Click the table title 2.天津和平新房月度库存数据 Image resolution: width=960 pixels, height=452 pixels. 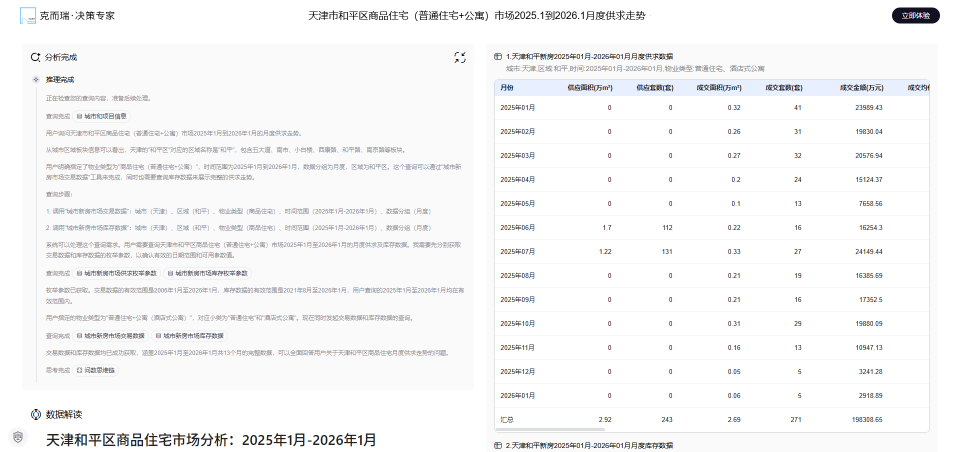590,445
